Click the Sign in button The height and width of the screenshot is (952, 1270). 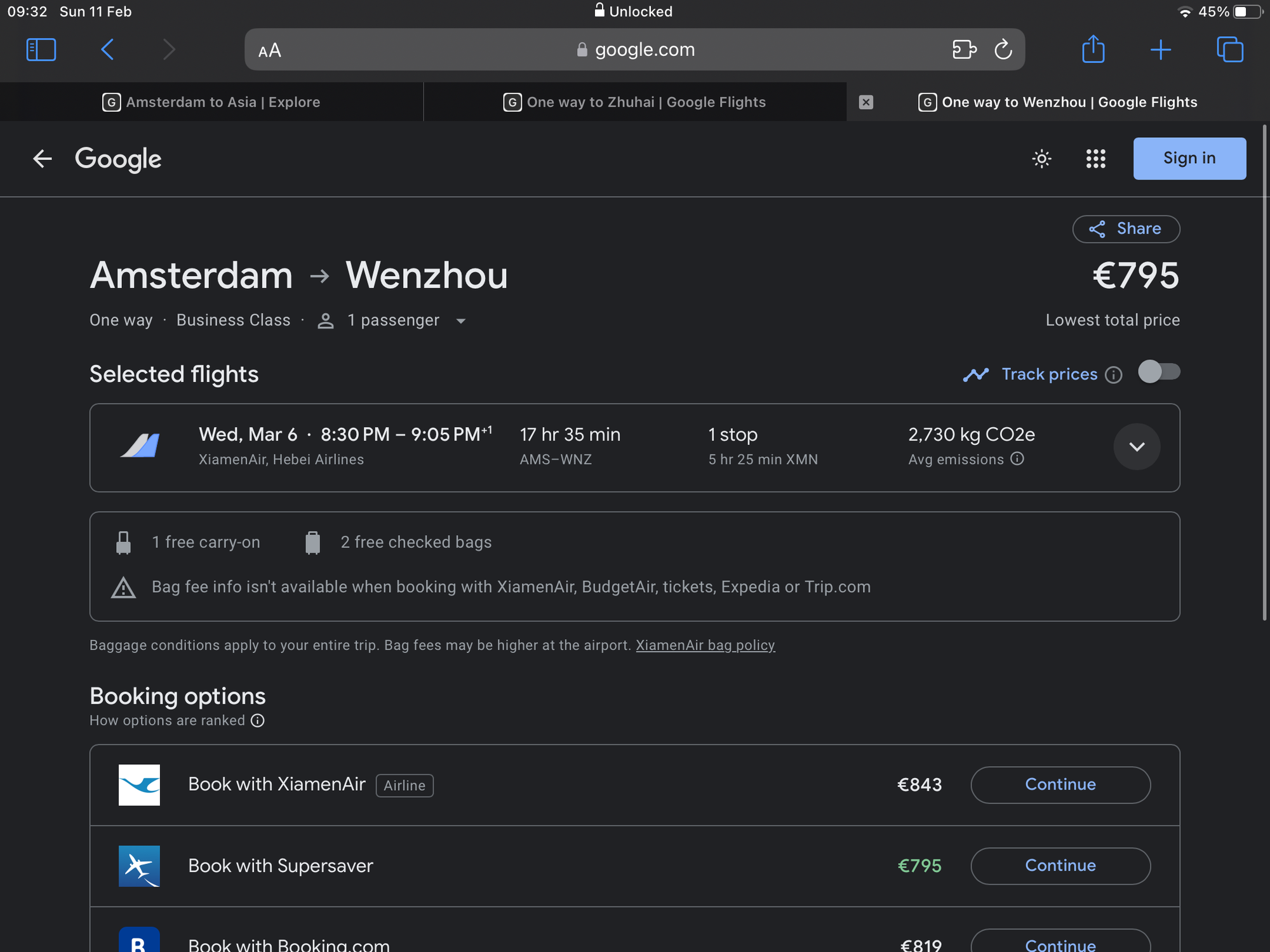[1189, 159]
